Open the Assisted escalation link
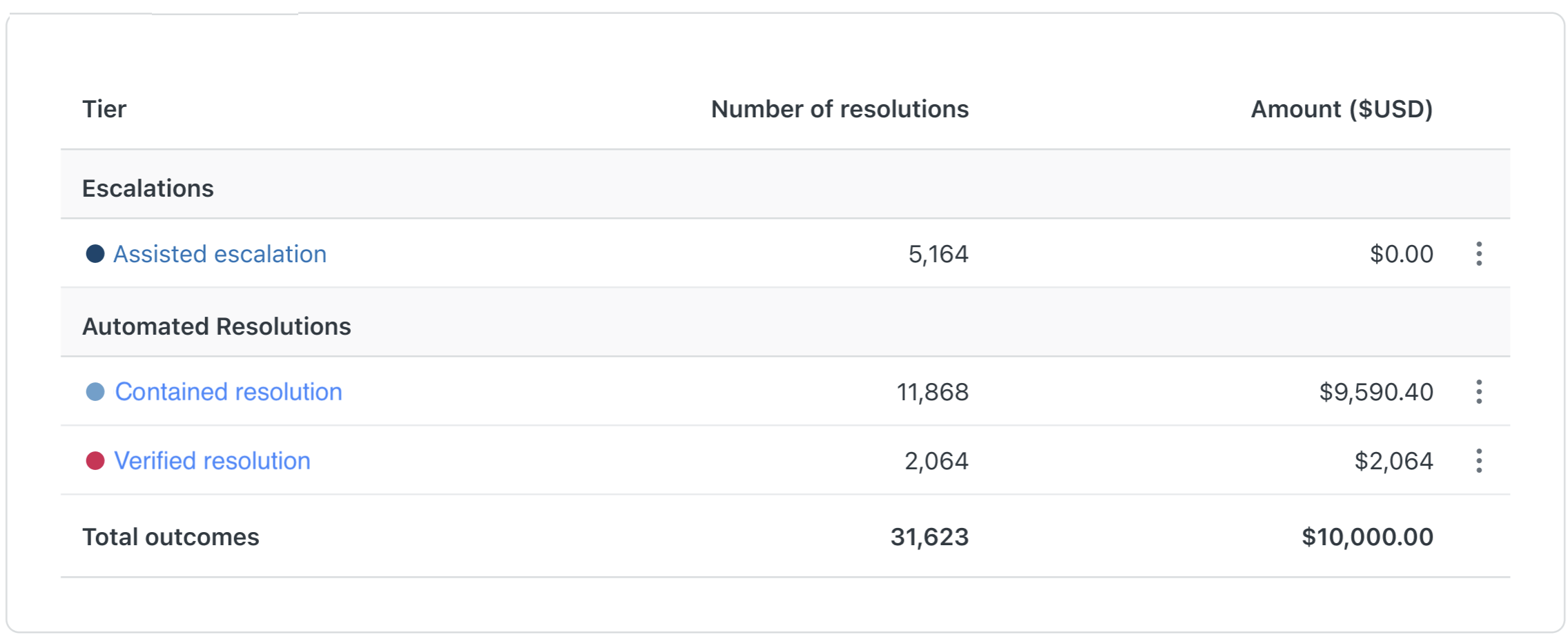The width and height of the screenshot is (1568, 637). pyautogui.click(x=220, y=254)
